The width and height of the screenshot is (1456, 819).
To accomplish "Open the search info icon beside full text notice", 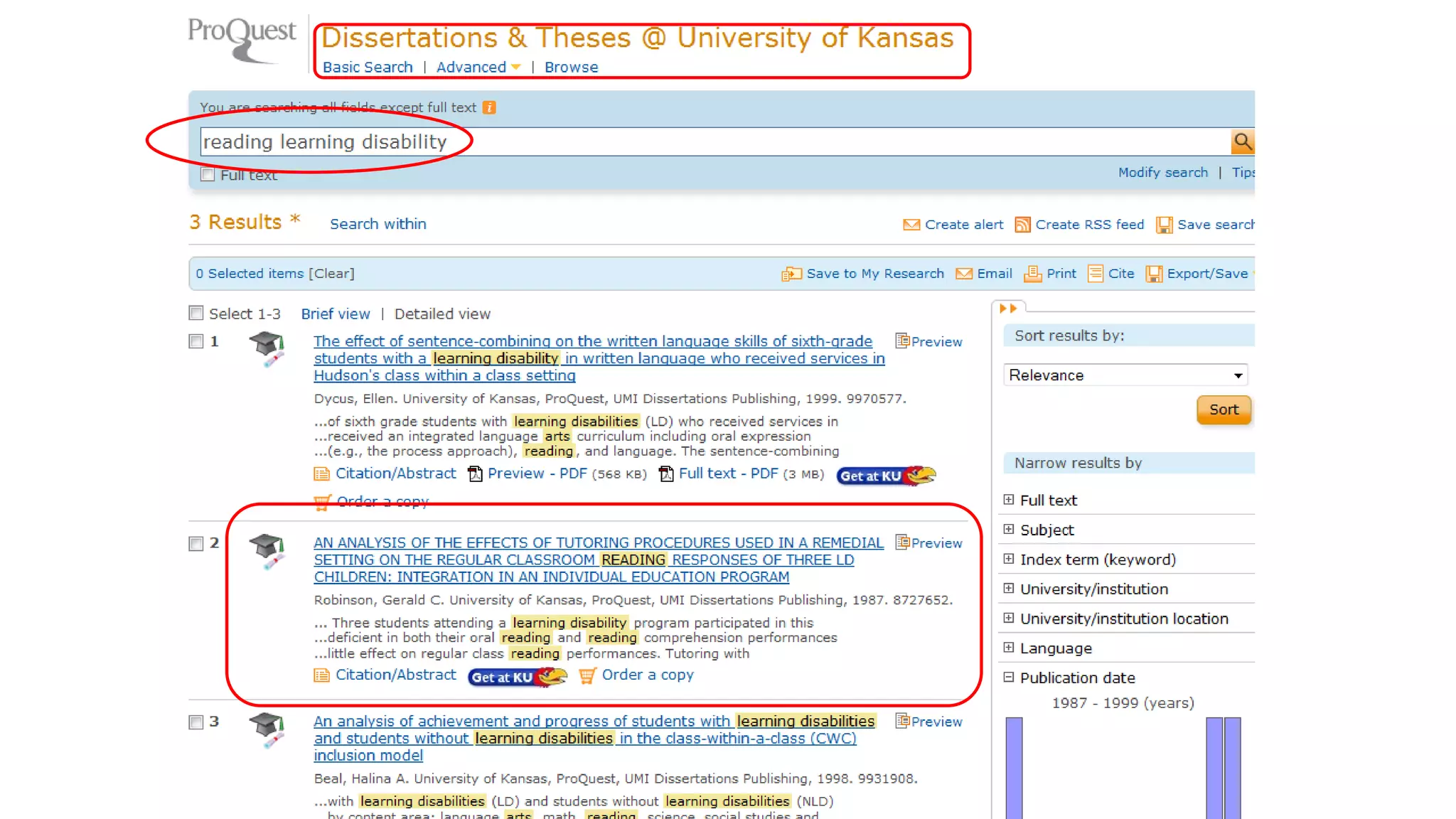I will click(x=489, y=107).
